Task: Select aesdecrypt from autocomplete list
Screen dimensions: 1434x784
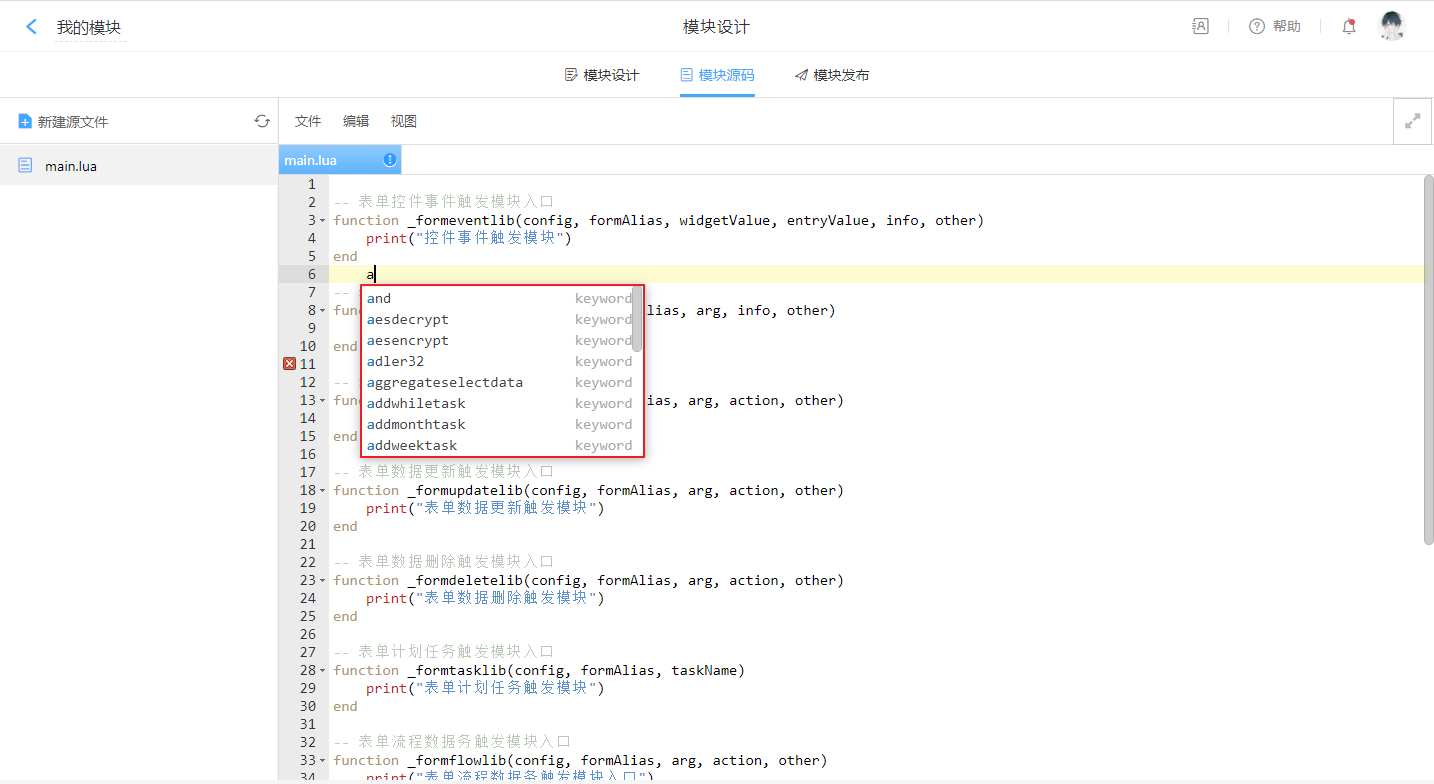Action: (x=408, y=320)
